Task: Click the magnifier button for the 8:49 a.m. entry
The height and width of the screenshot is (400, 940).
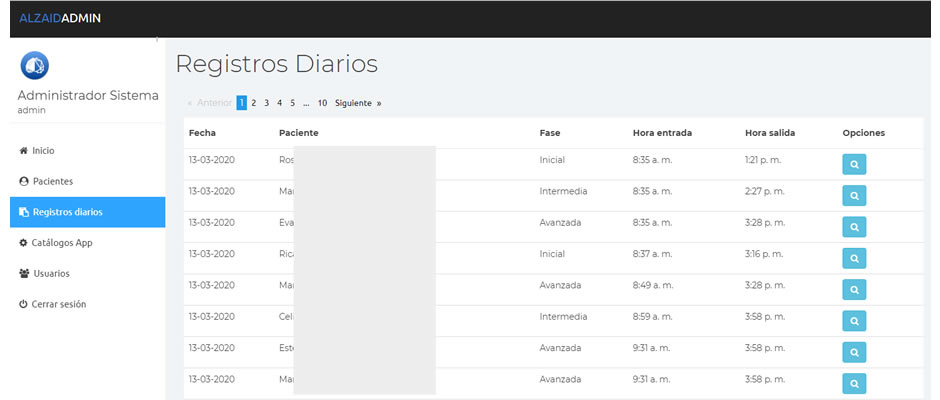Action: [x=854, y=289]
